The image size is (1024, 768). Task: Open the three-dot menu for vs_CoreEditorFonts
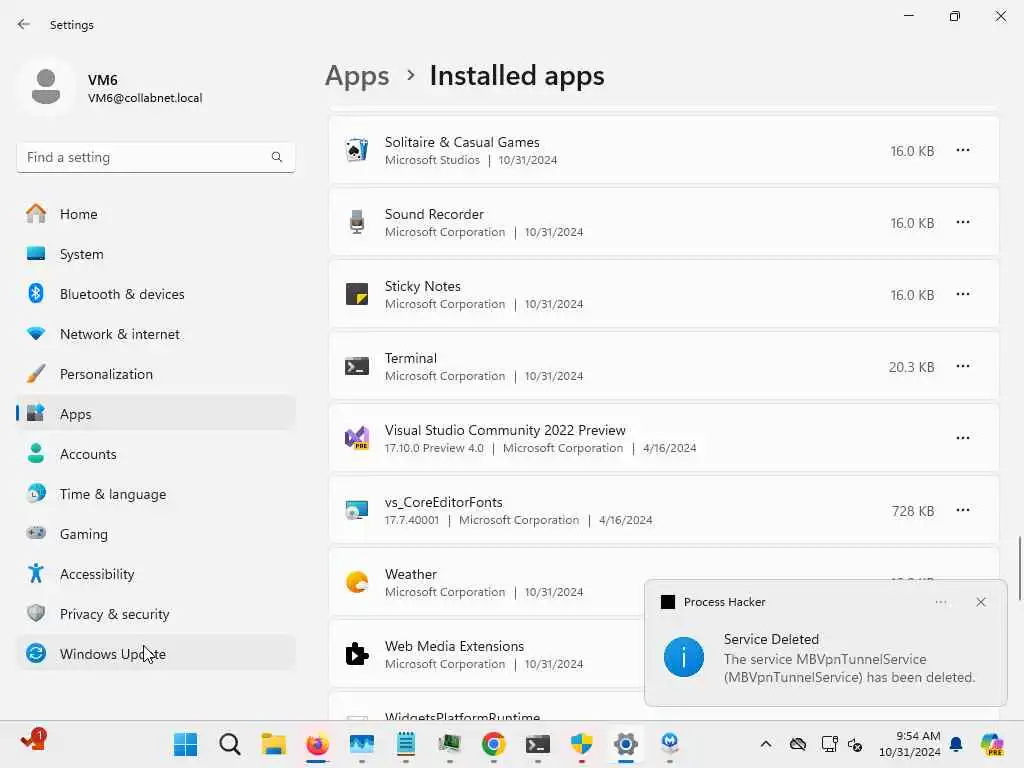tap(963, 510)
